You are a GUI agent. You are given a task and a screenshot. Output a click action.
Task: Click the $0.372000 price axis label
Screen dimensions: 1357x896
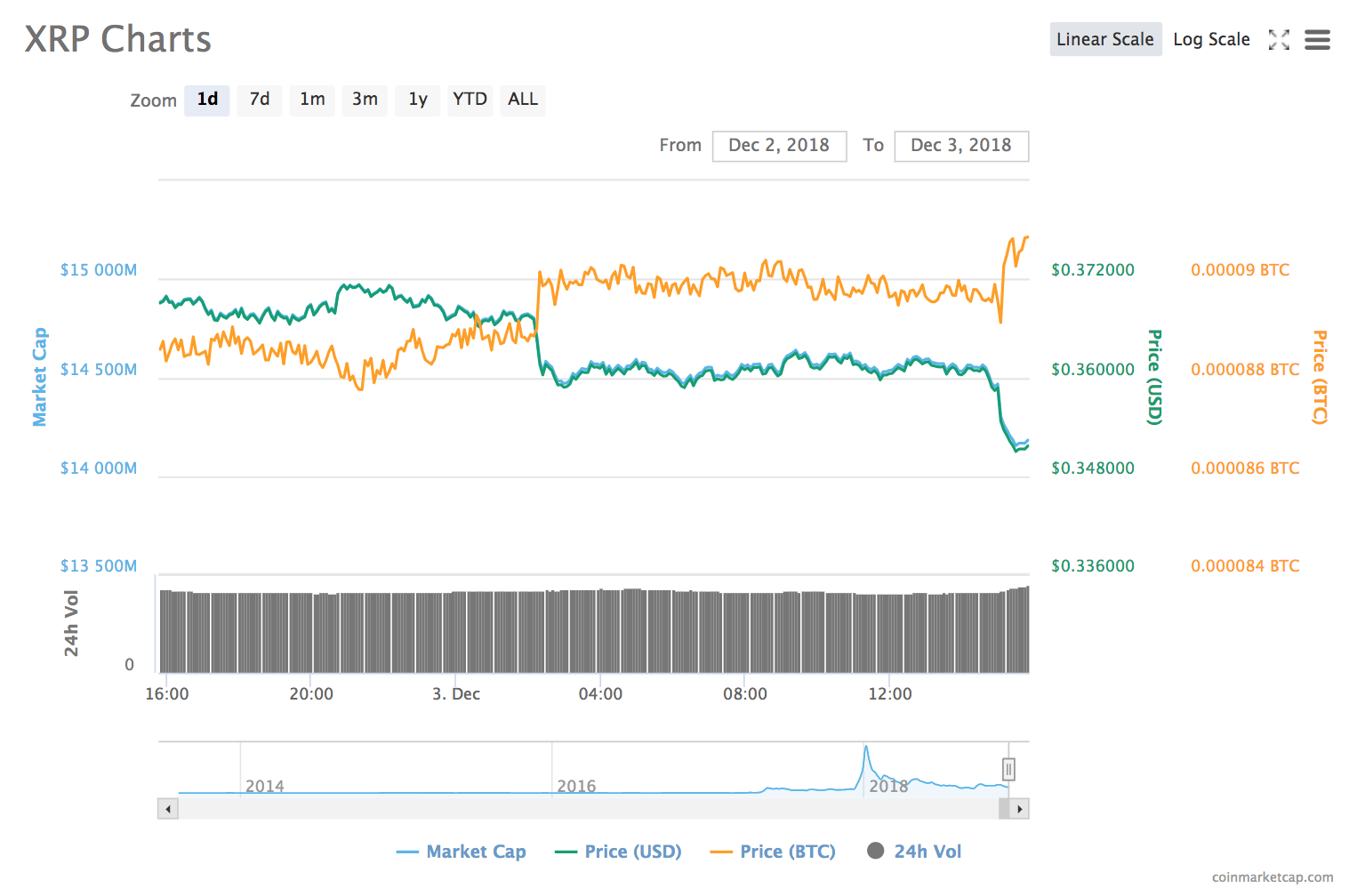(x=1093, y=270)
